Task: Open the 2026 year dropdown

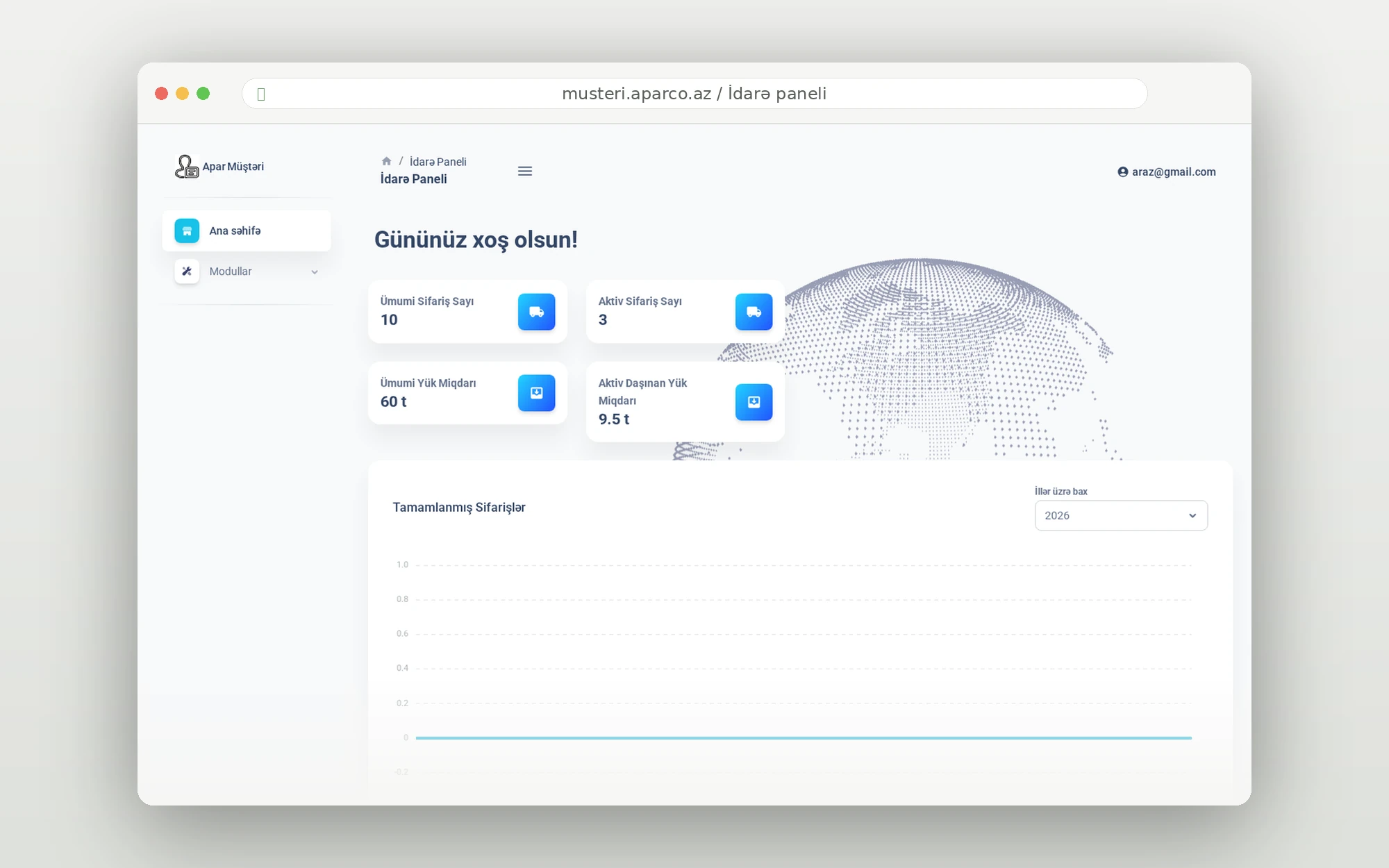Action: coord(1121,515)
